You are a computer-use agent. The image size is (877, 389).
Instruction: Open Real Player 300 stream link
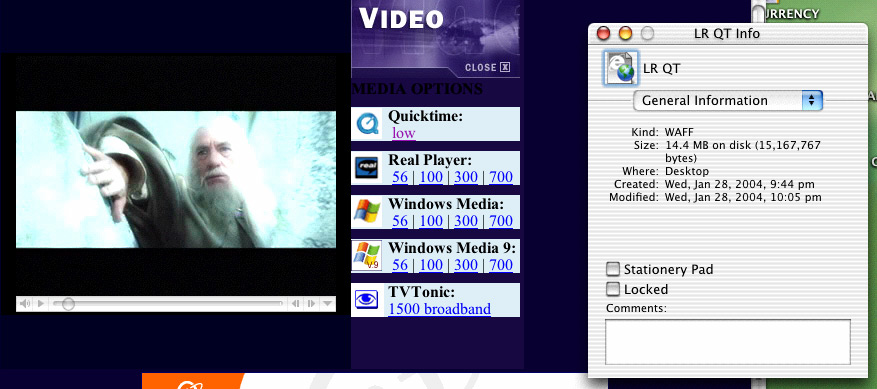[x=466, y=177]
